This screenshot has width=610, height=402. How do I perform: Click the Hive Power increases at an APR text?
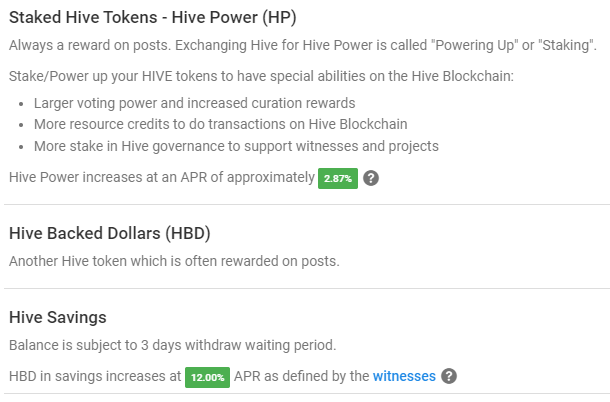[x=162, y=177]
